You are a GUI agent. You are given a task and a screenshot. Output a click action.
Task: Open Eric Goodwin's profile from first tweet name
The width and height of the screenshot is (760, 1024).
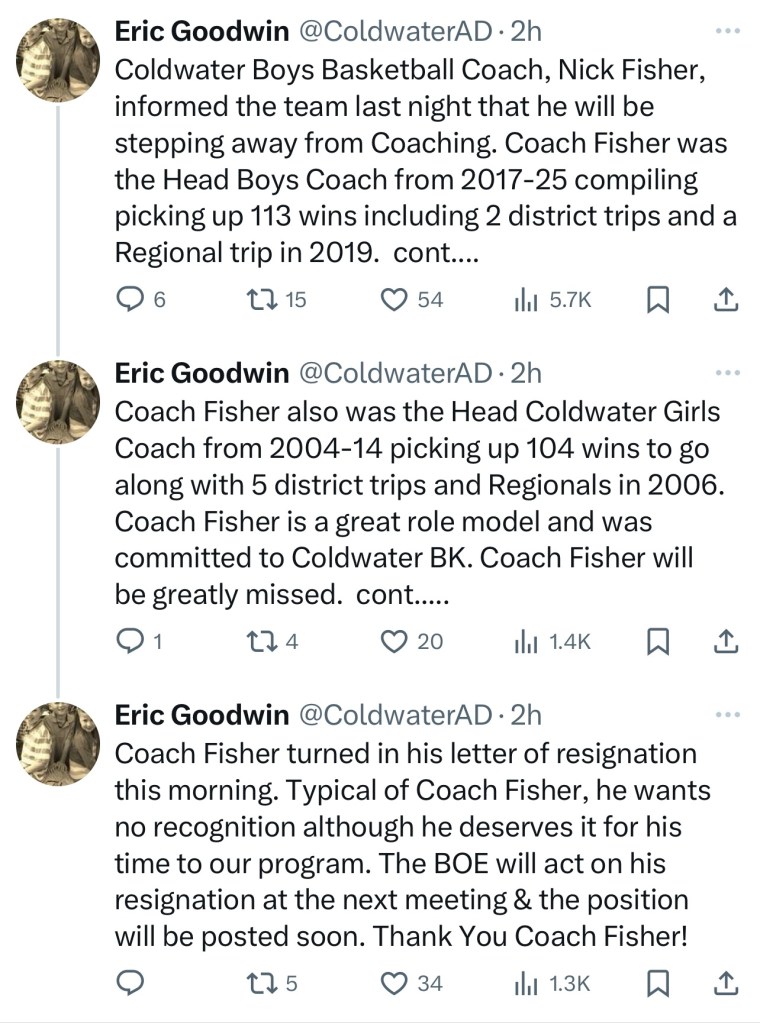[x=201, y=31]
